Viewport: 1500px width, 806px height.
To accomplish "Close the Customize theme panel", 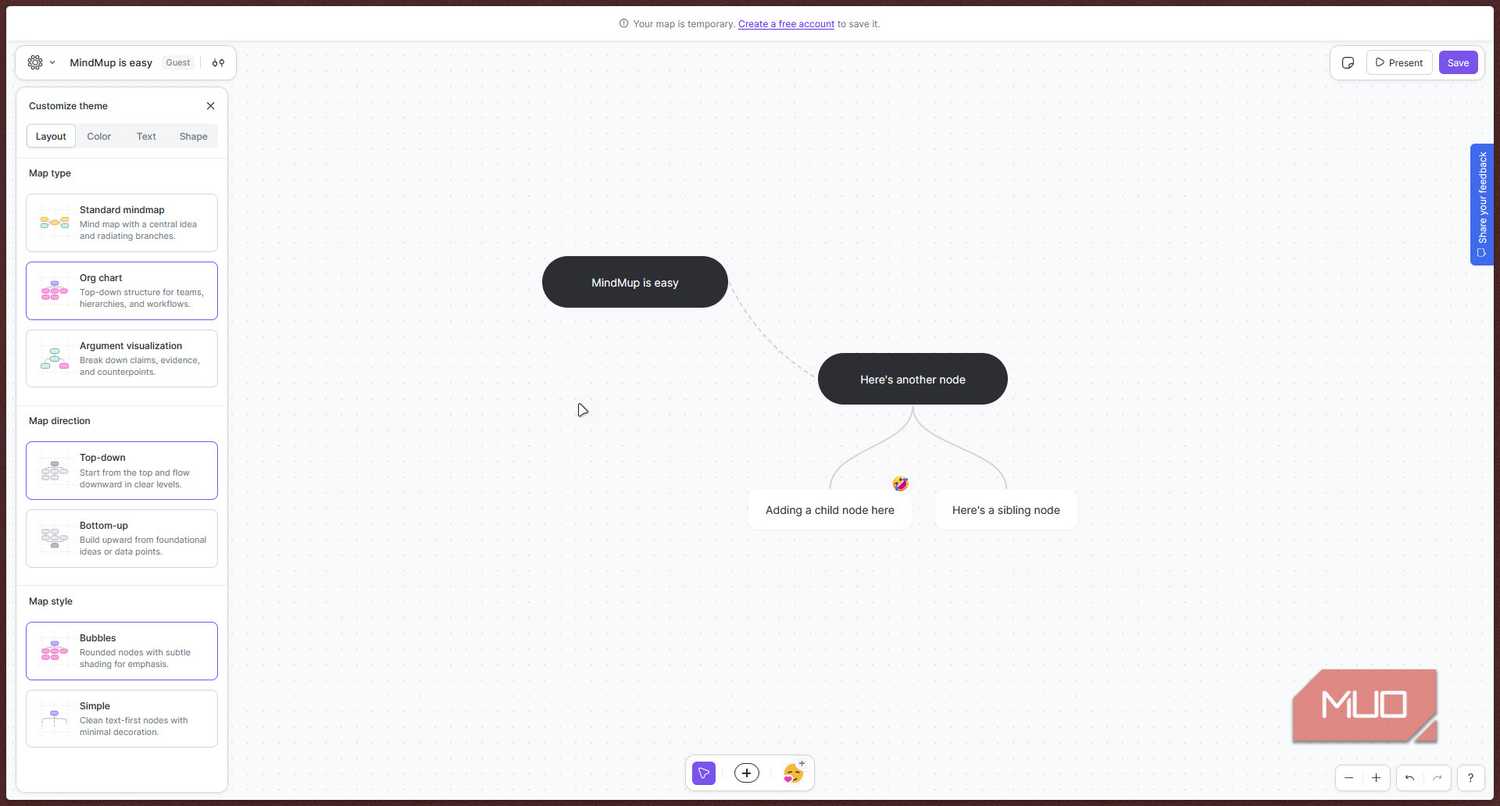I will click(210, 106).
